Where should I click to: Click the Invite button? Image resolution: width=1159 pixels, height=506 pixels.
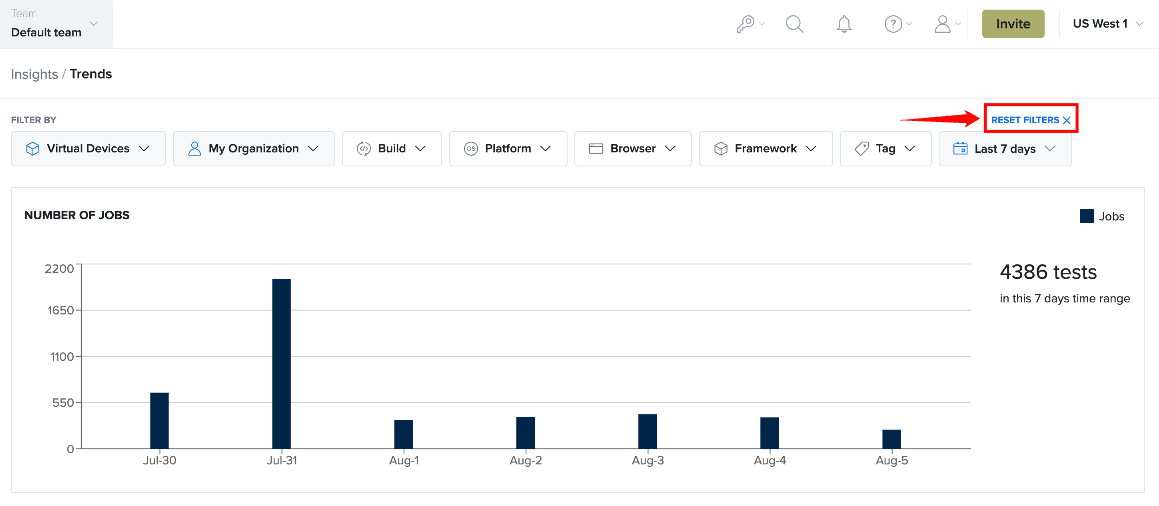tap(1013, 24)
